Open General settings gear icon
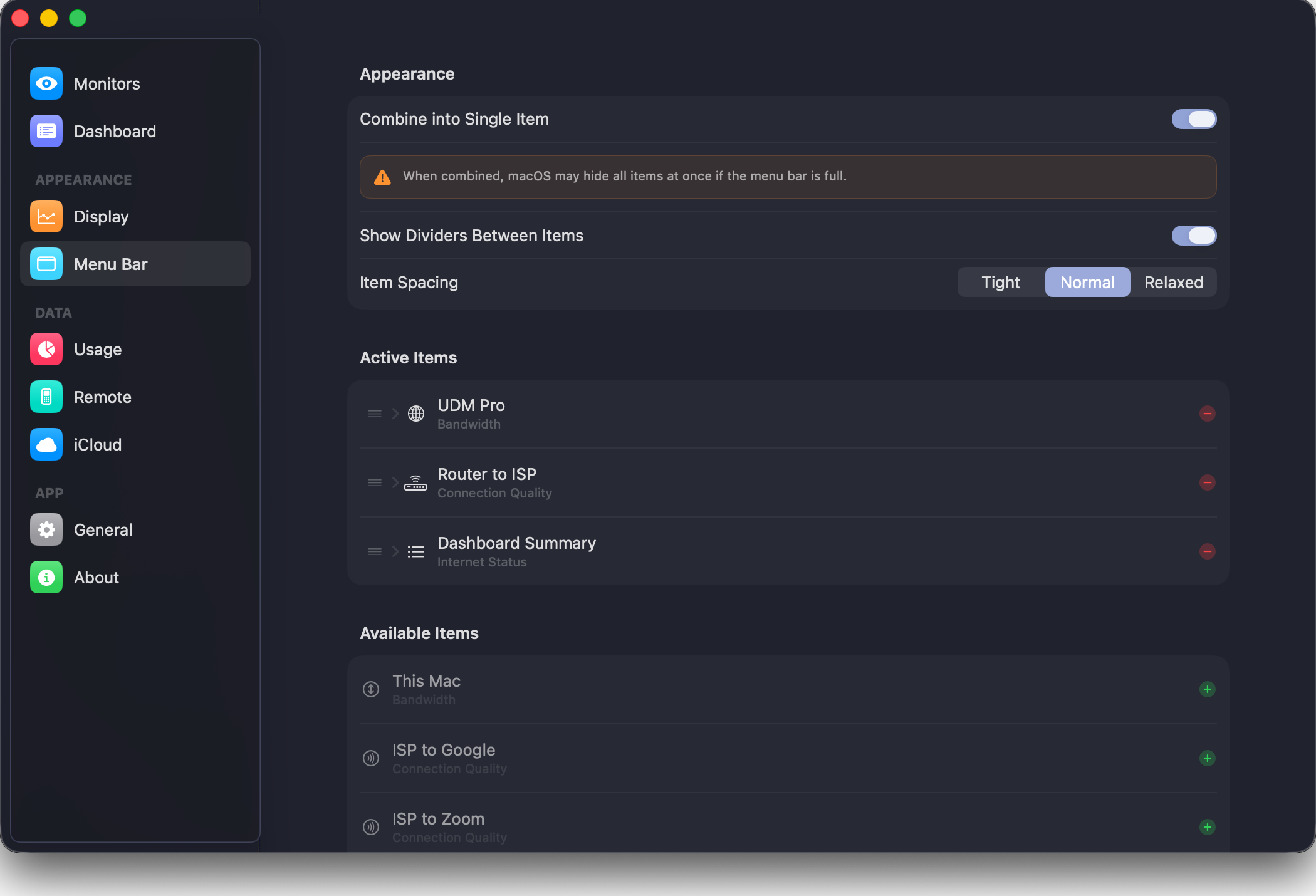Screen dimensions: 1316x896 46,529
